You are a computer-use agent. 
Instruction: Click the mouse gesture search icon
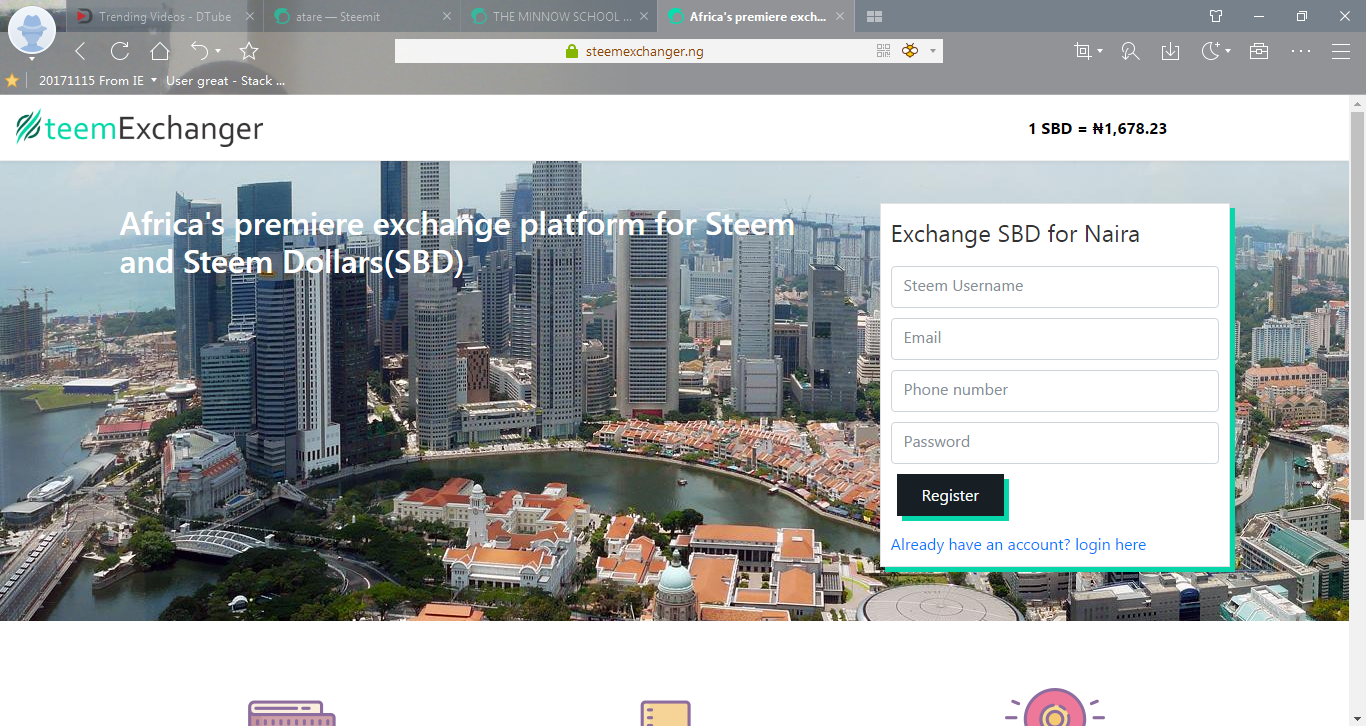1130,51
